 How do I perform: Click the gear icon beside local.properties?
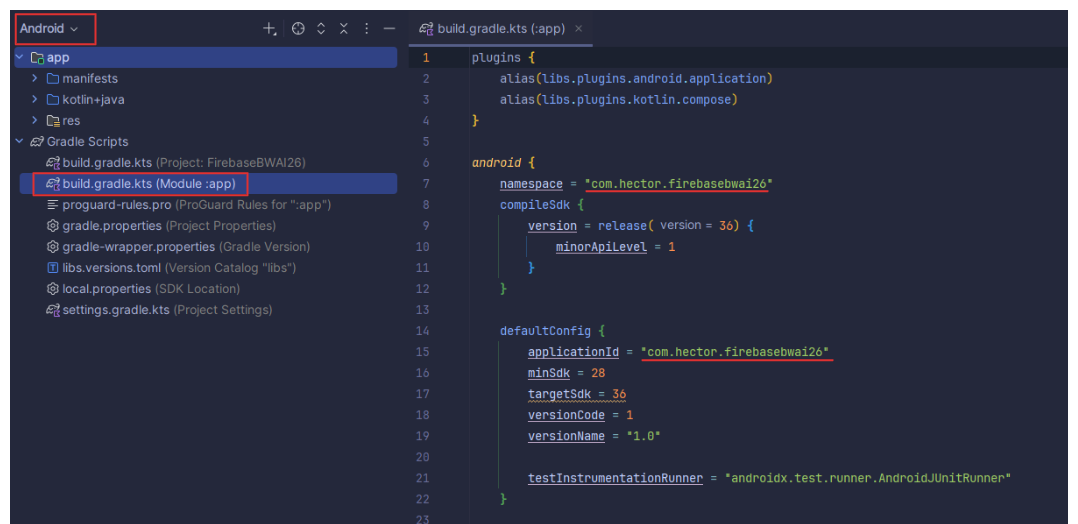(53, 289)
